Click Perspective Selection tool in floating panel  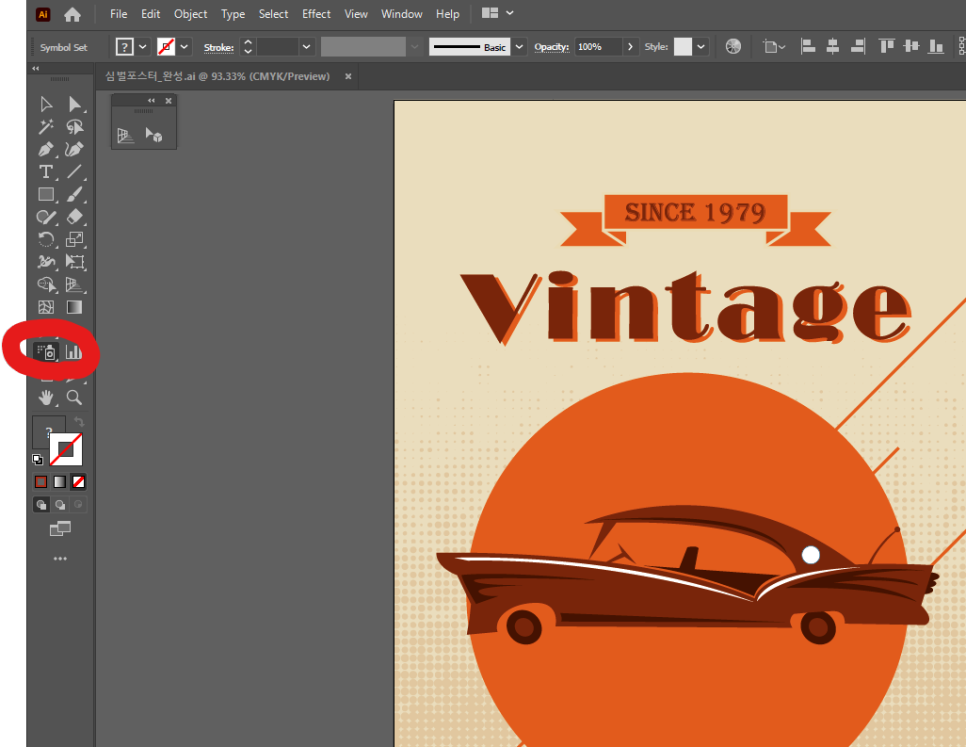[153, 135]
